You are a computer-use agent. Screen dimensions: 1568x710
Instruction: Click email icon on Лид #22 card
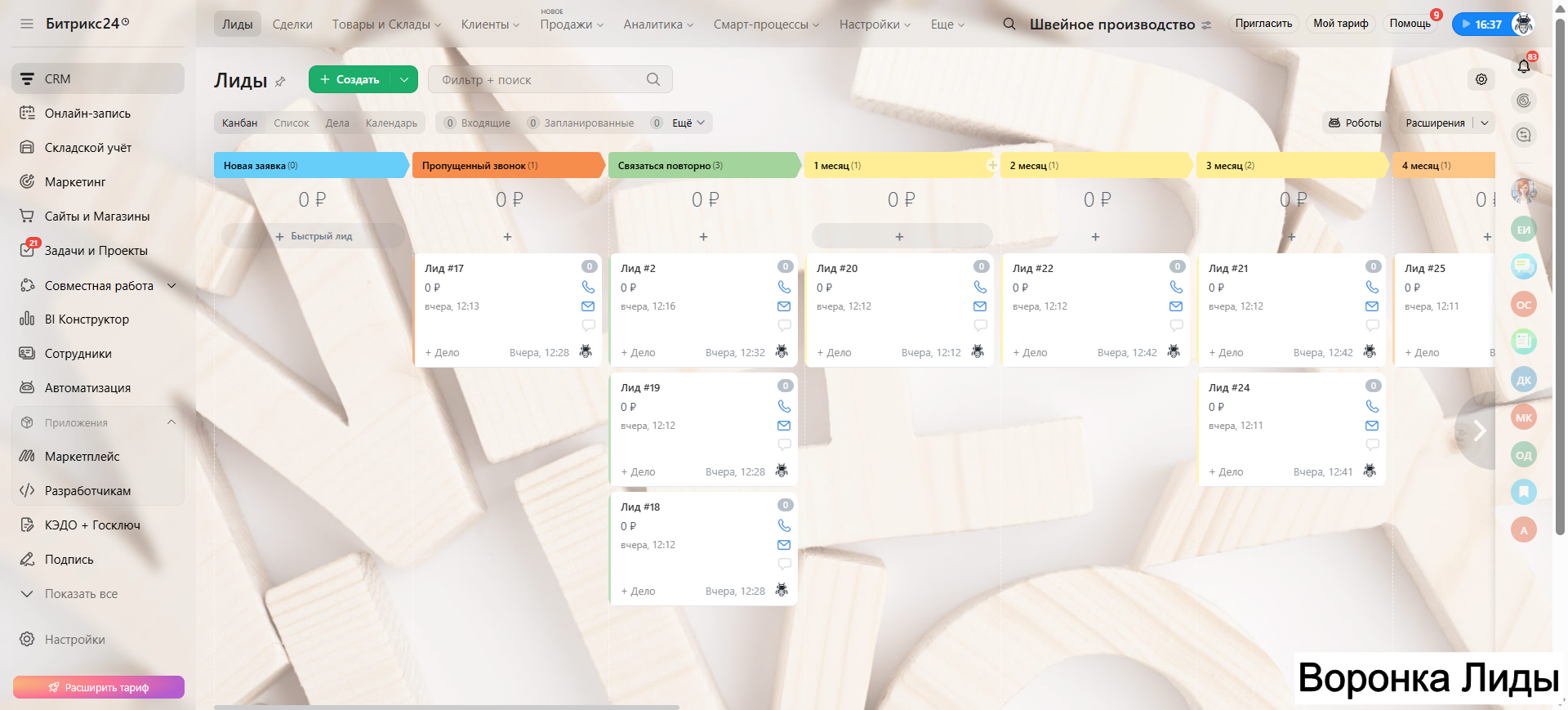tap(1176, 306)
